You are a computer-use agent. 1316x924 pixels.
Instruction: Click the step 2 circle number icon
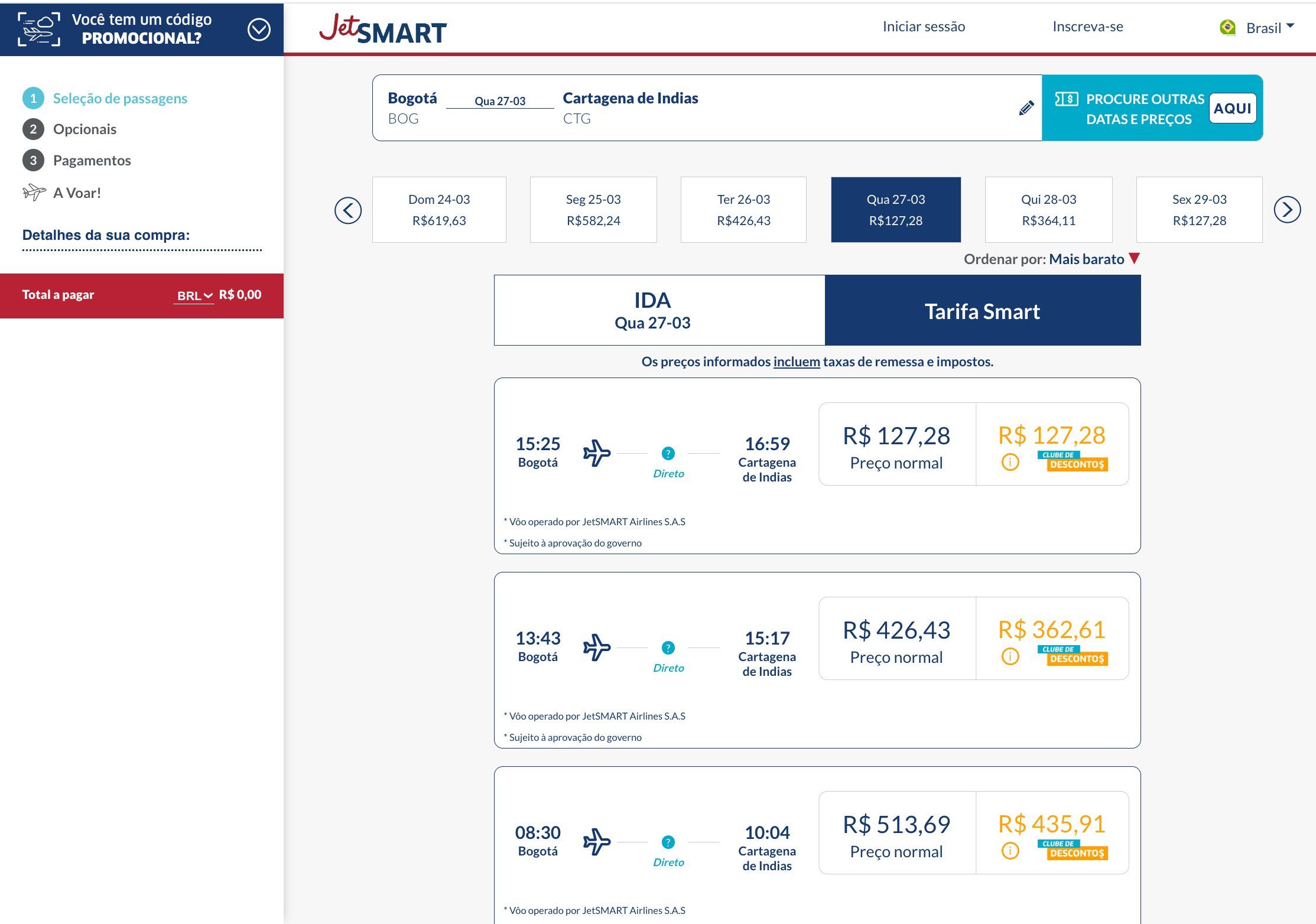pyautogui.click(x=33, y=129)
